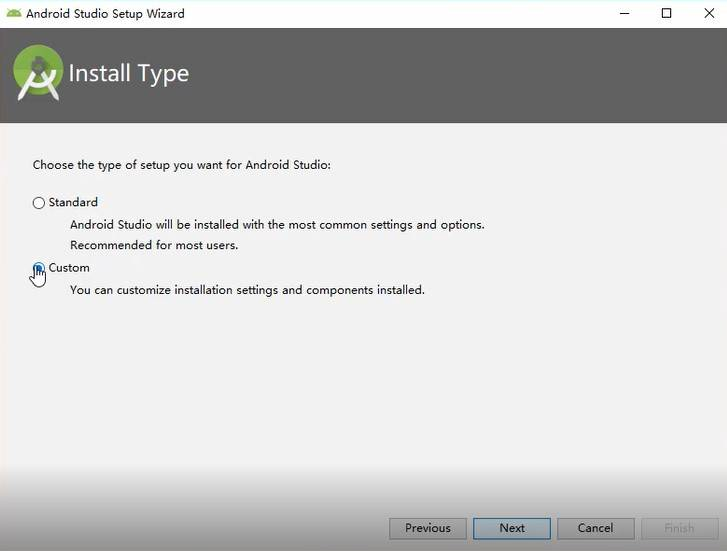Click the 'Install Type' heading
This screenshot has height=551, width=727.
[129, 74]
